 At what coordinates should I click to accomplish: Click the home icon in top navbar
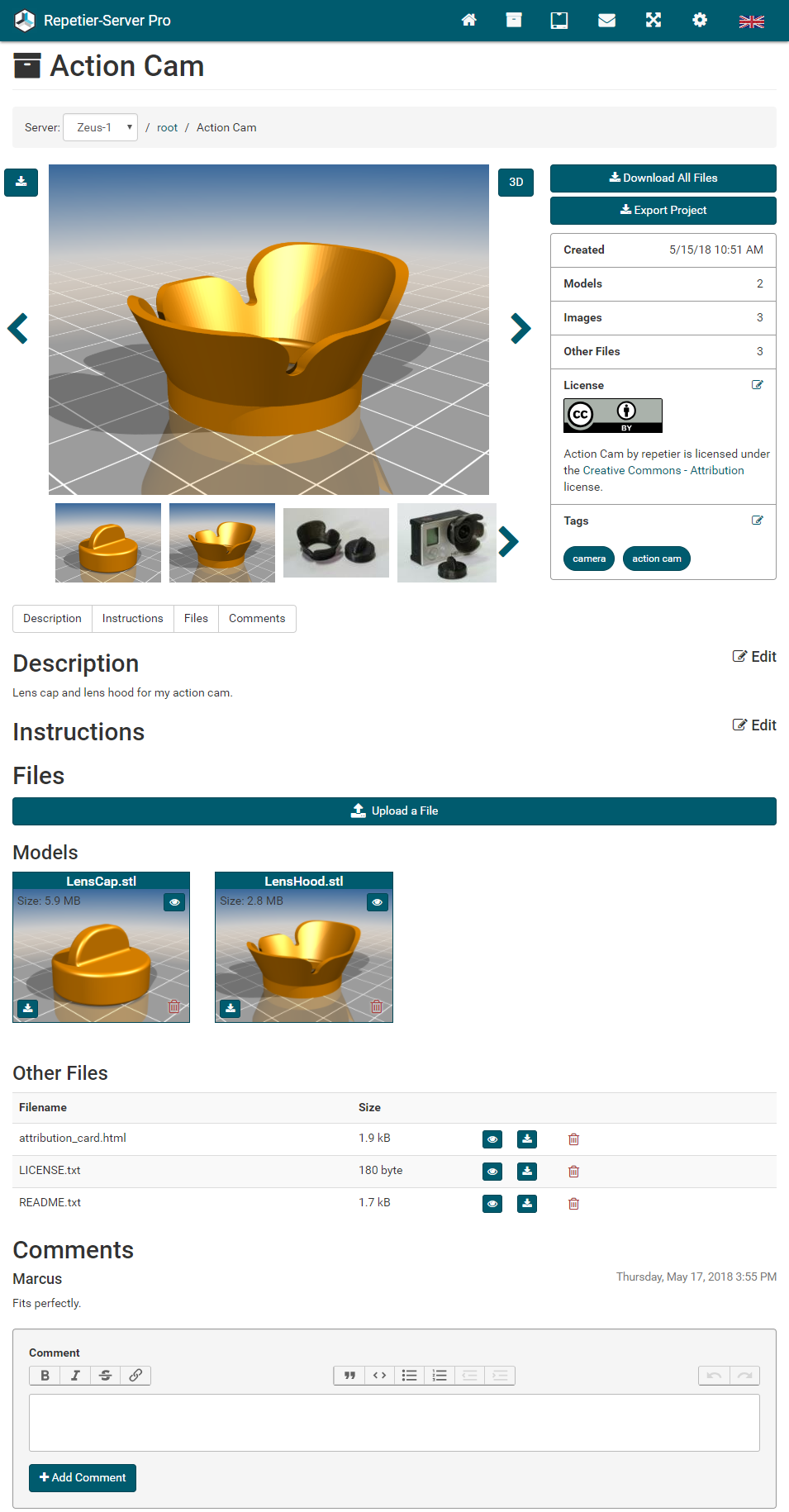[x=468, y=20]
